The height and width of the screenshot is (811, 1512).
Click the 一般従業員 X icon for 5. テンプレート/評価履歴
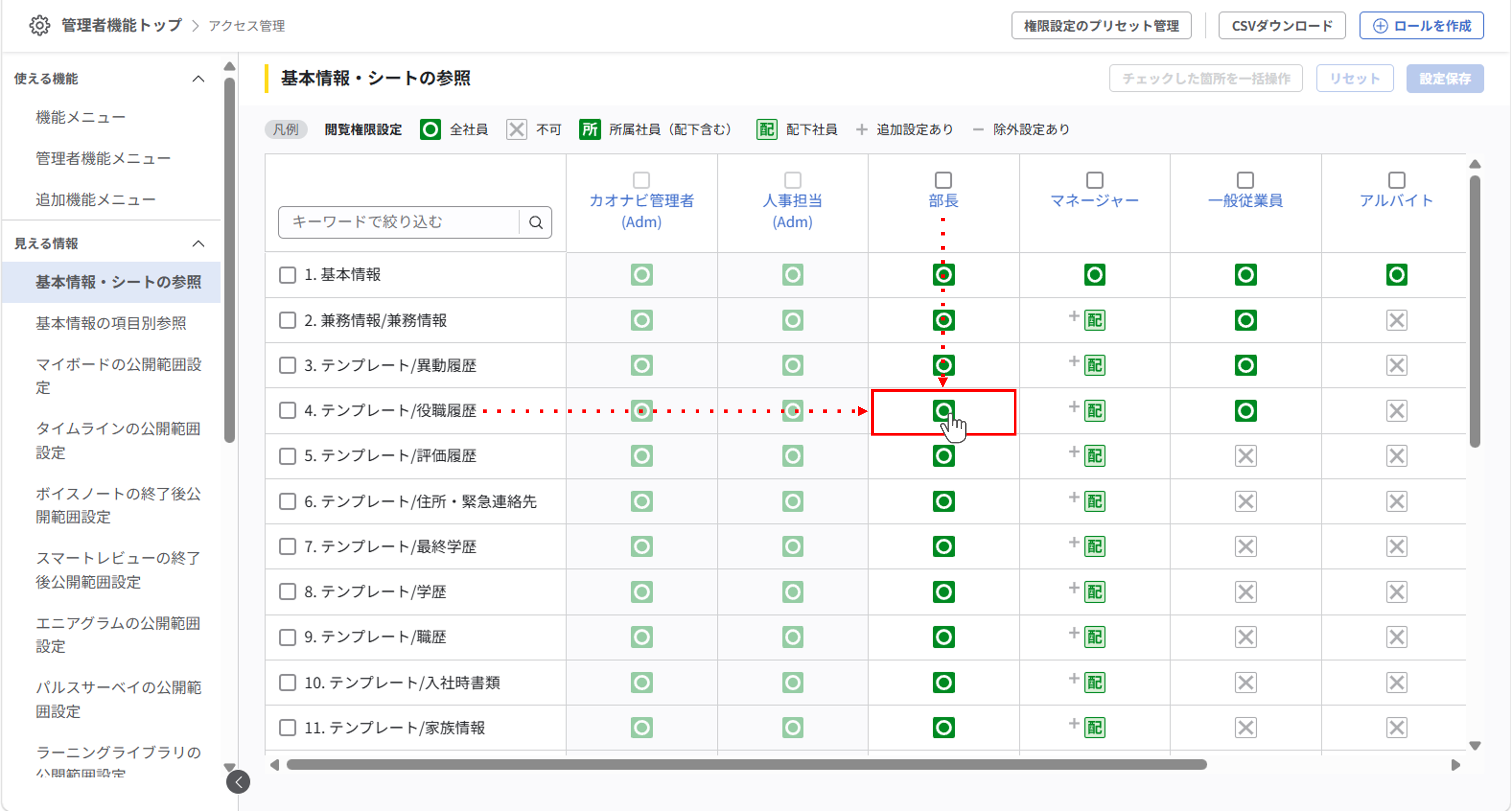pyautogui.click(x=1246, y=456)
